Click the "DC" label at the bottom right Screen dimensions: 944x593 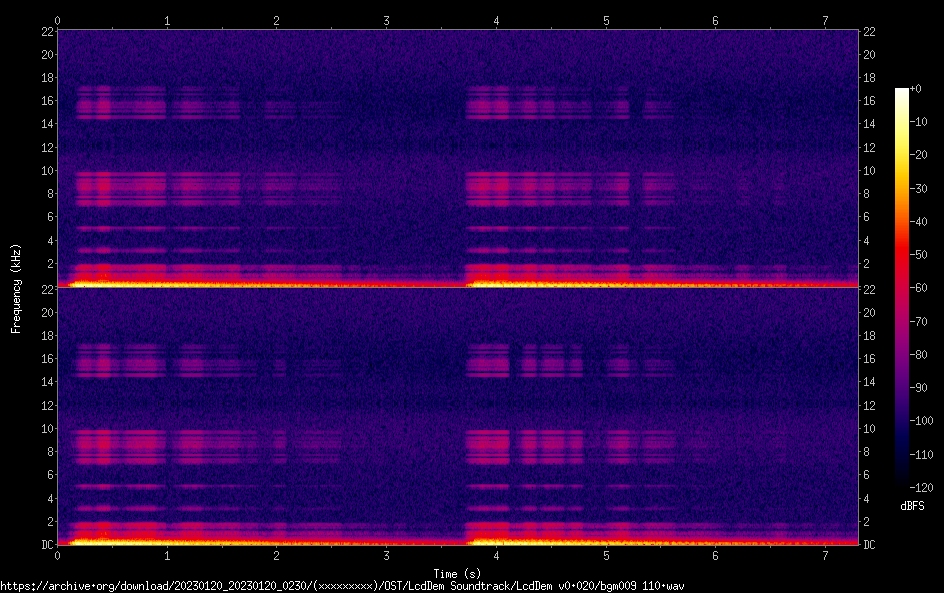point(870,545)
